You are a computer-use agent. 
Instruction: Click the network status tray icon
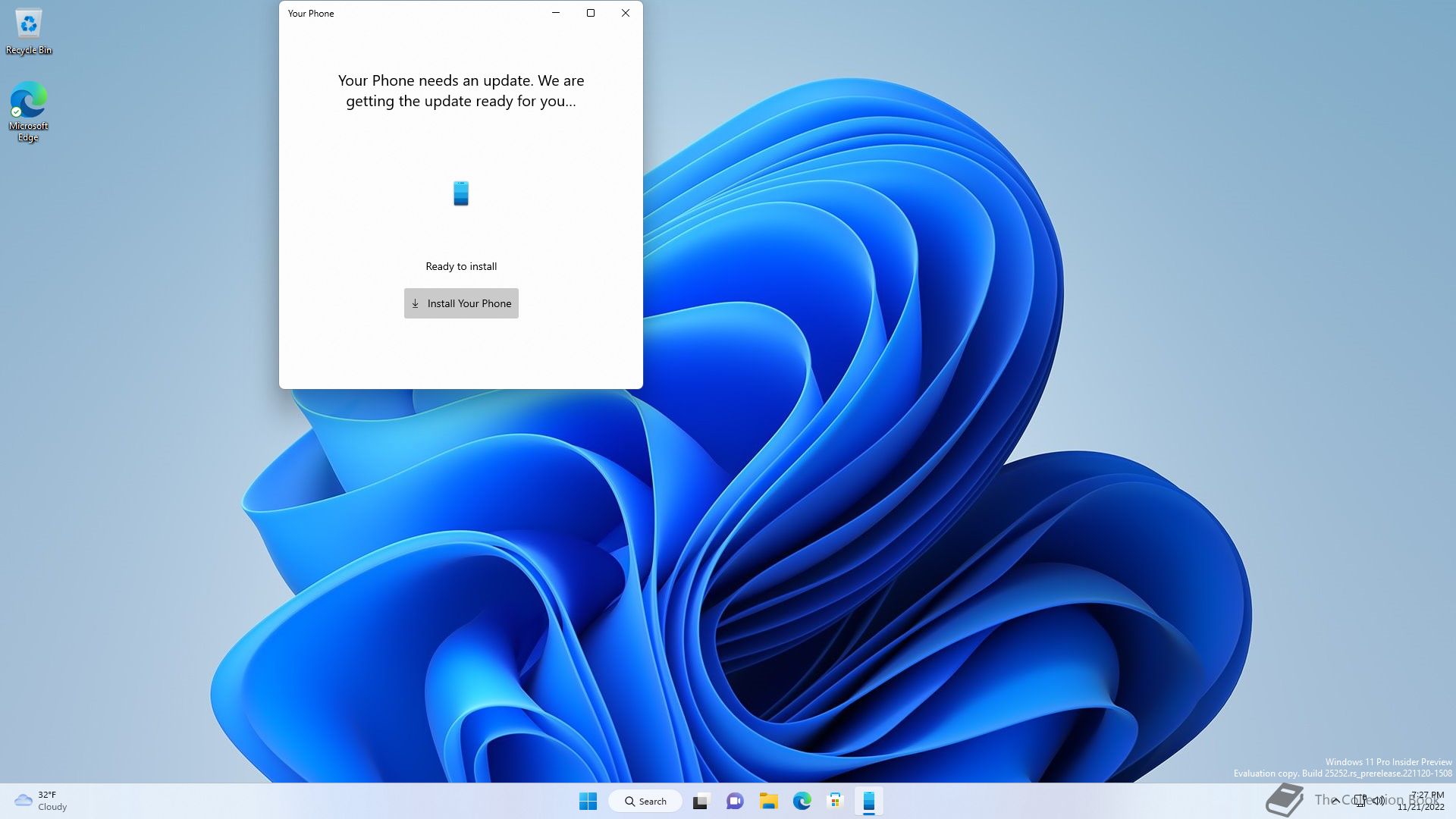point(1361,801)
